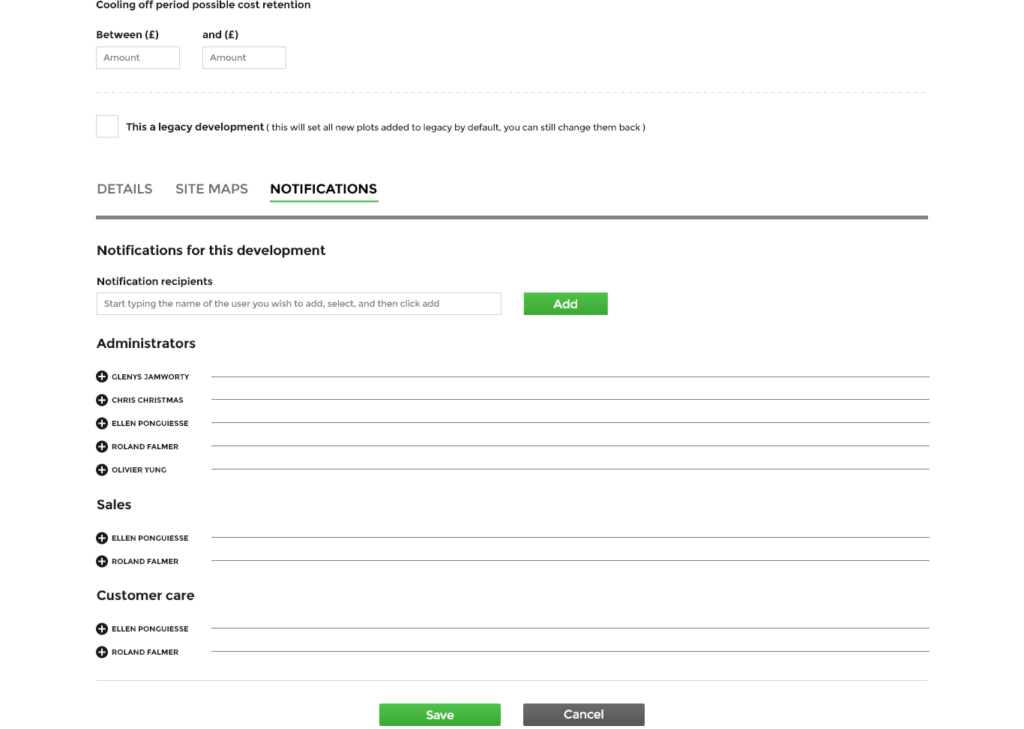
Task: Click the Between (£) amount field
Action: point(138,58)
